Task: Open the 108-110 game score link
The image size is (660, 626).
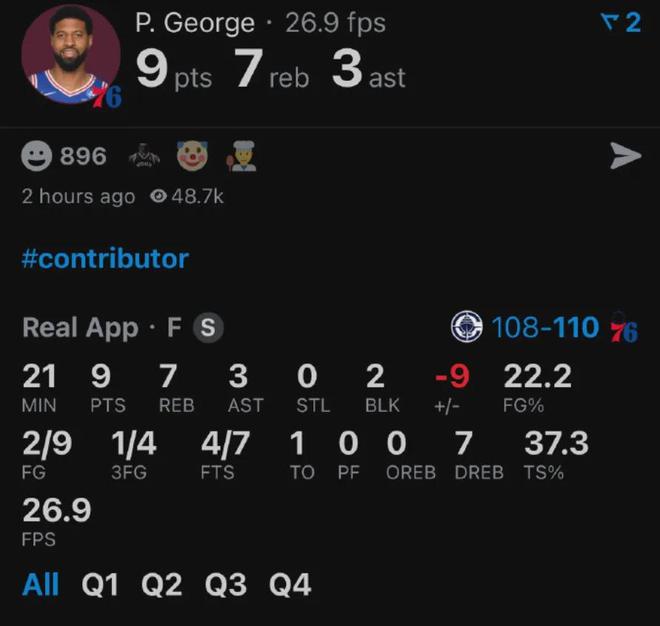Action: click(545, 327)
